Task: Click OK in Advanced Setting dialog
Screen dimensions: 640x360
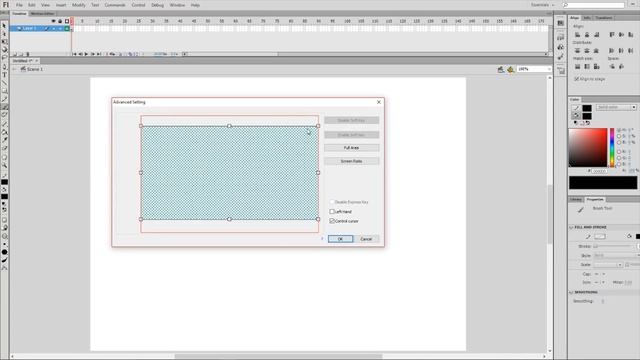Action: point(340,239)
